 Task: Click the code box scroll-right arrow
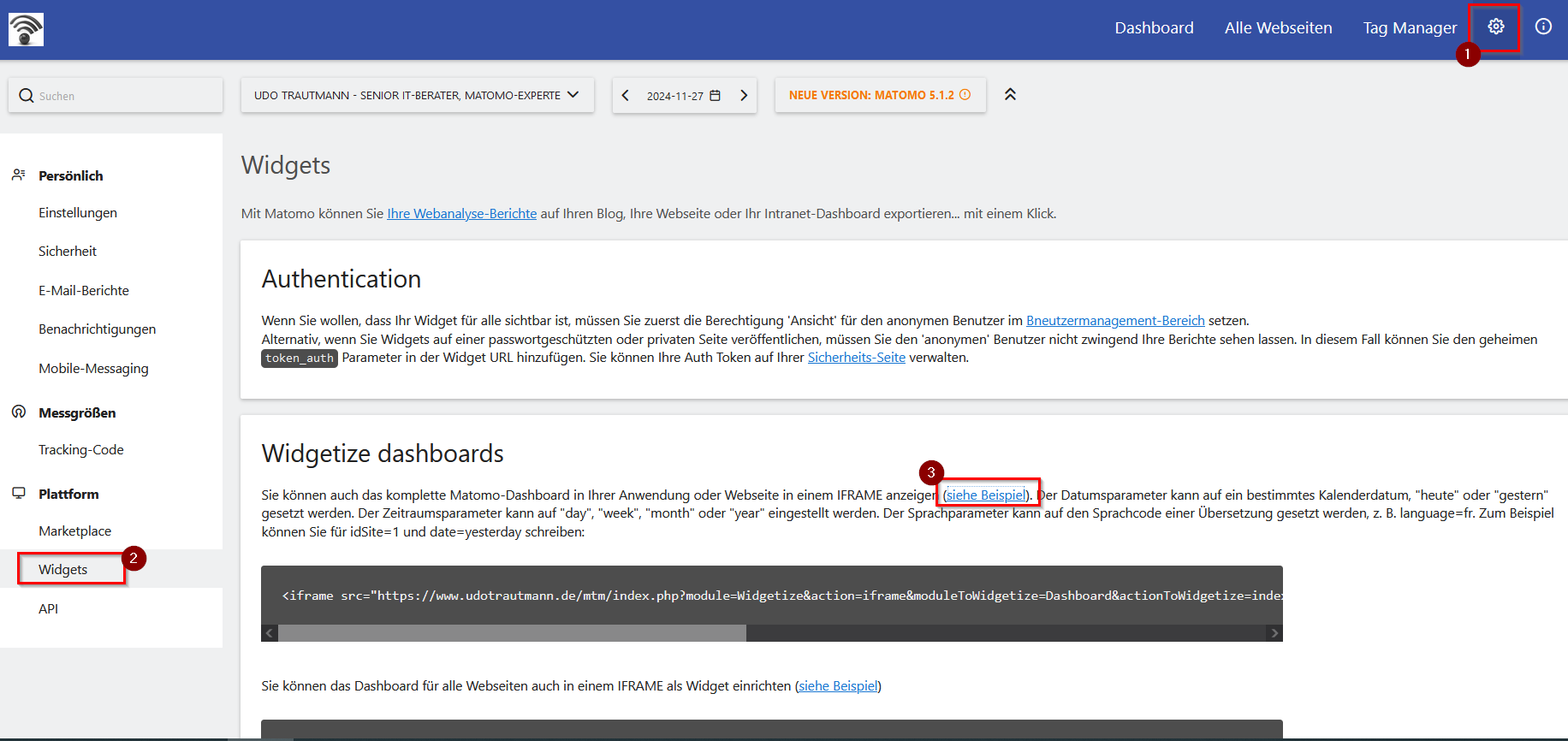point(1274,633)
